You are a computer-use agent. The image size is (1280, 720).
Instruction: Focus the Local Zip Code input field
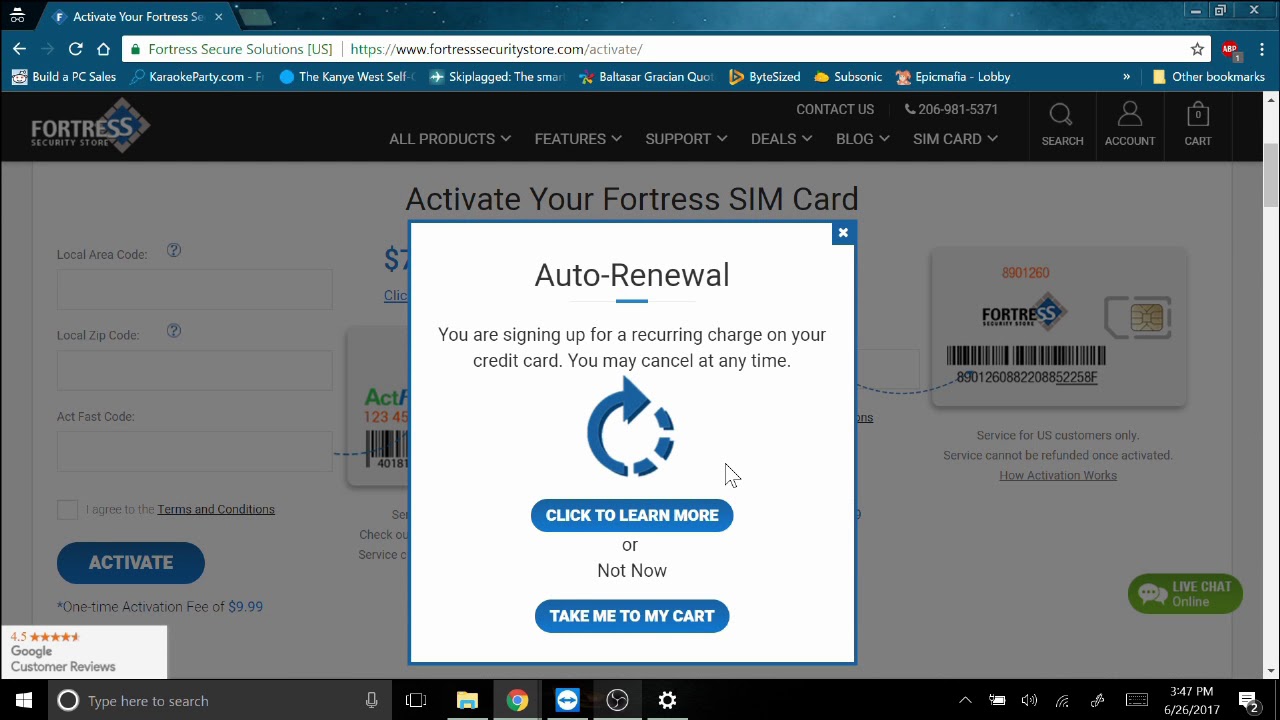click(195, 370)
